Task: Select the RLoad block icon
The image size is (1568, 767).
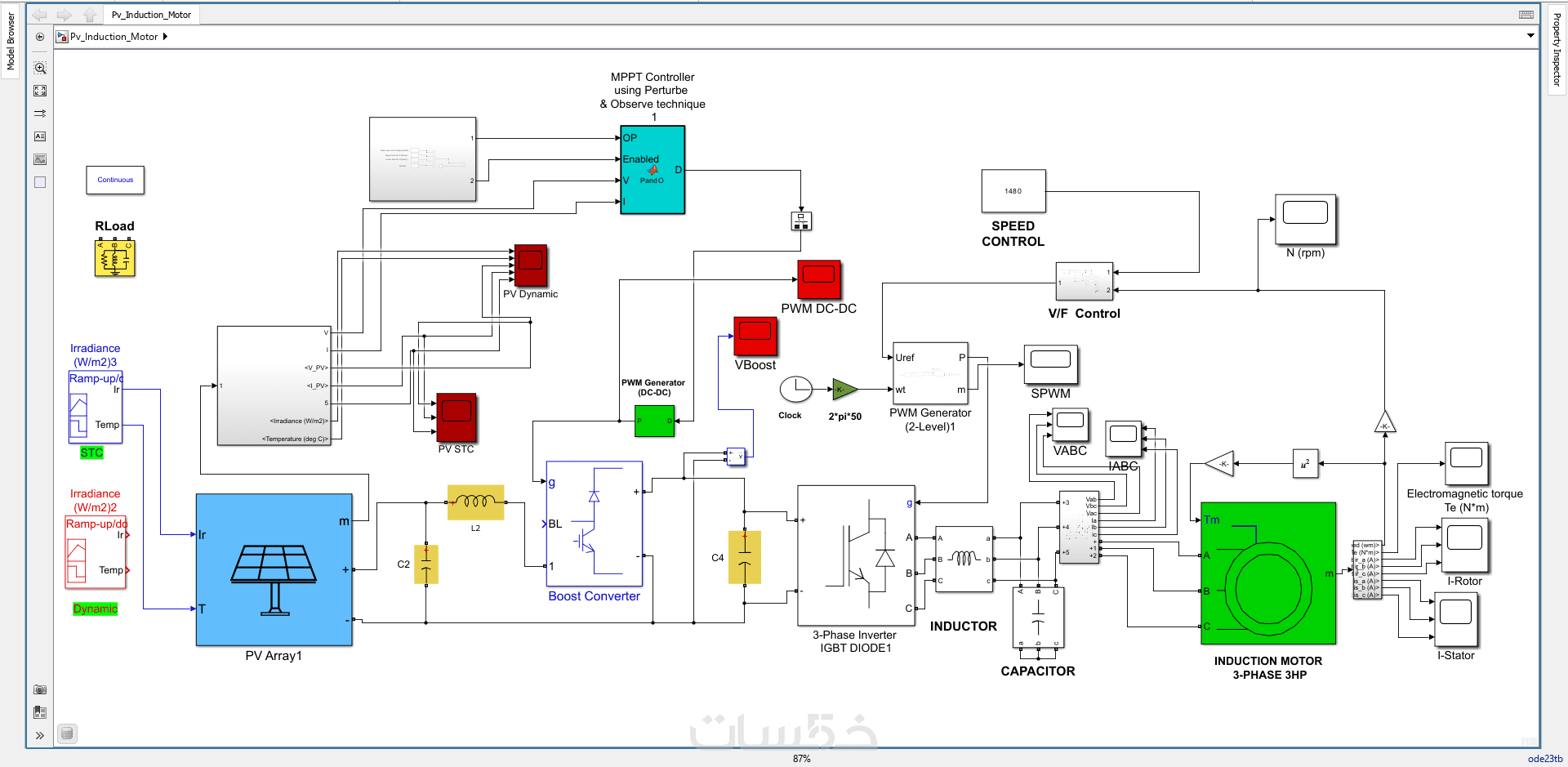Action: 115,257
